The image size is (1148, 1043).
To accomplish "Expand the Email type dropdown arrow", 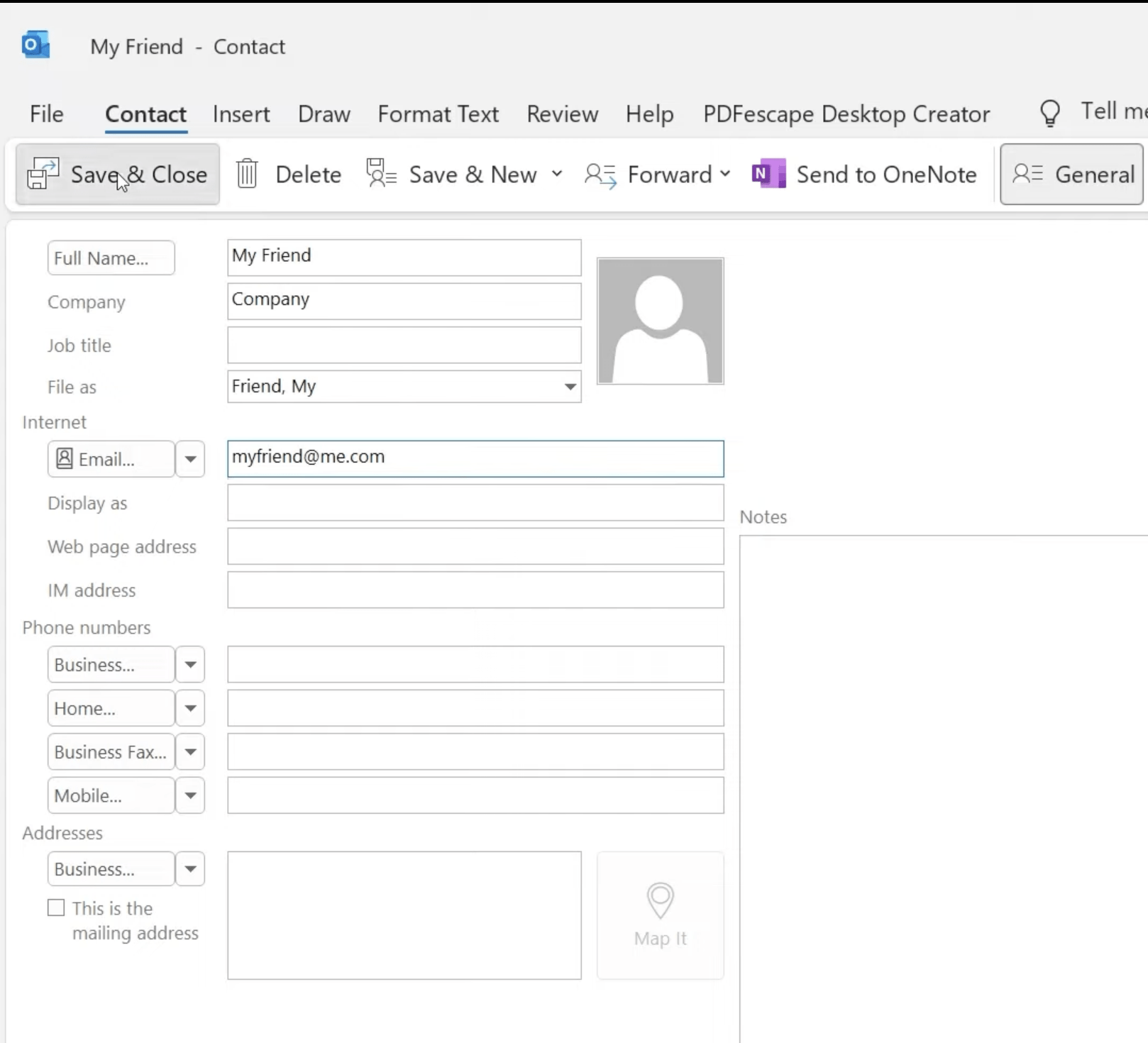I will click(190, 459).
